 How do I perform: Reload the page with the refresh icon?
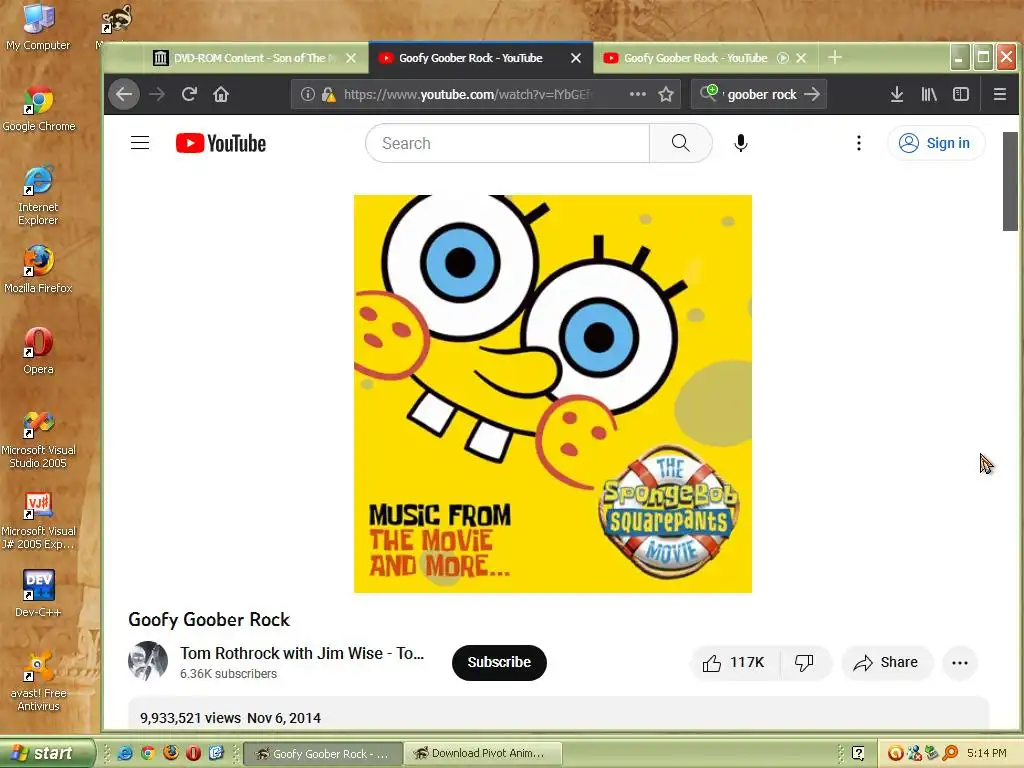point(189,95)
